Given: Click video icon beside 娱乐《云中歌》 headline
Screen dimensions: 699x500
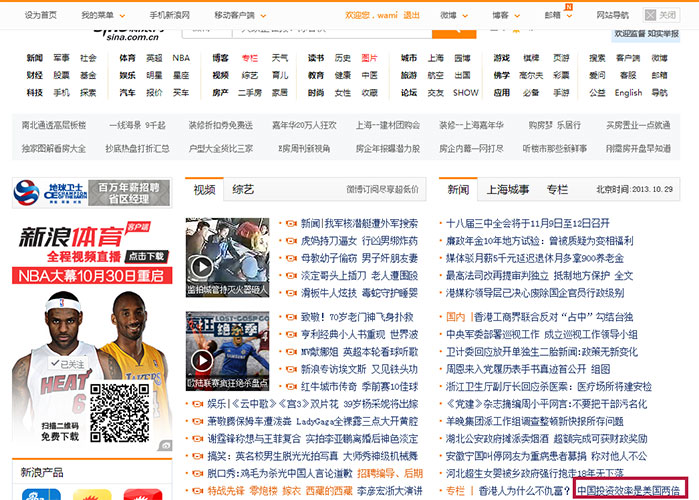Looking at the screenshot, I should pyautogui.click(x=197, y=404).
